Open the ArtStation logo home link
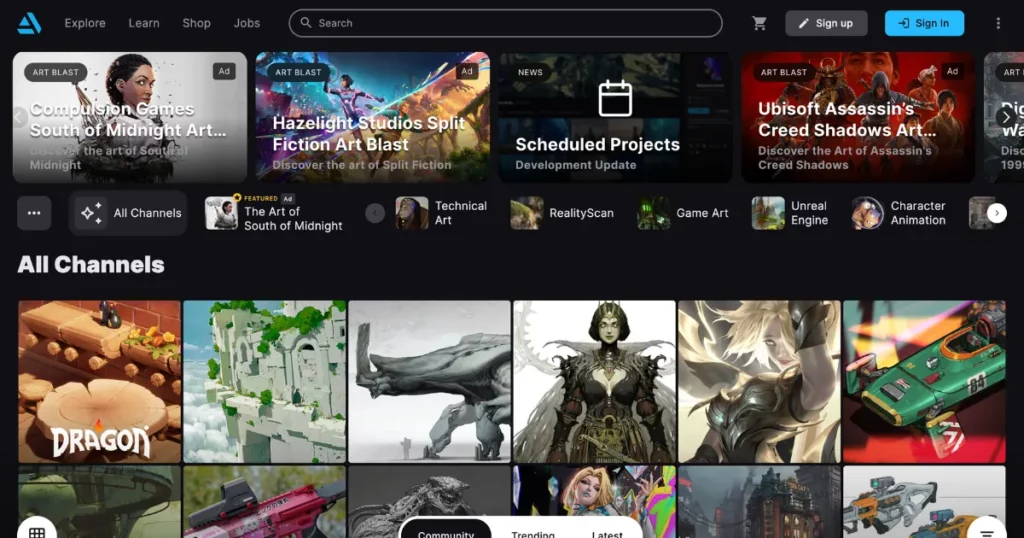The width and height of the screenshot is (1024, 538). coord(29,23)
